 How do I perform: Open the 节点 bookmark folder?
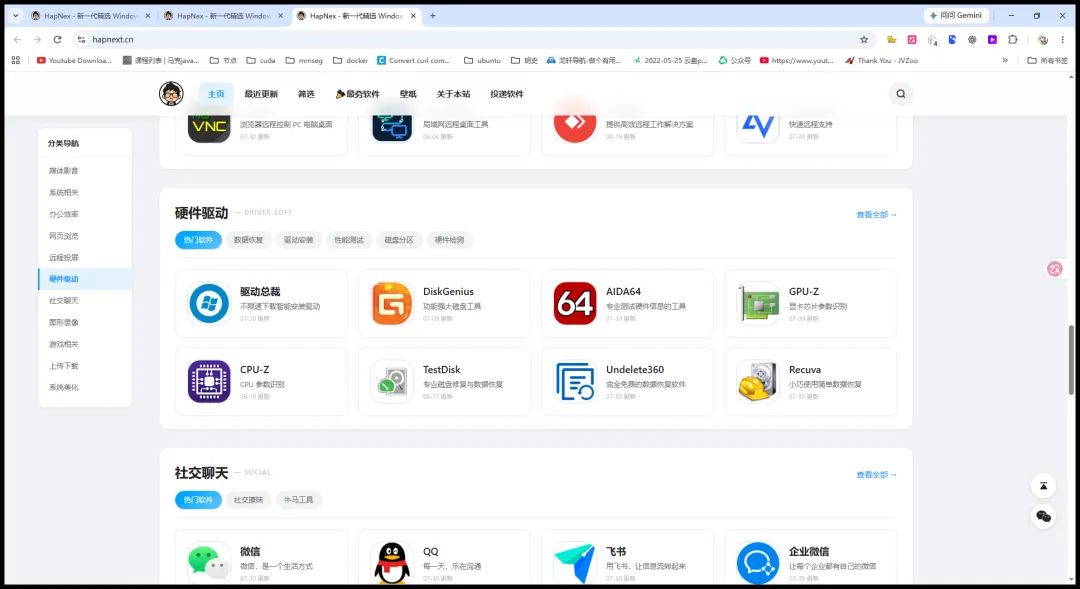pyautogui.click(x=223, y=60)
